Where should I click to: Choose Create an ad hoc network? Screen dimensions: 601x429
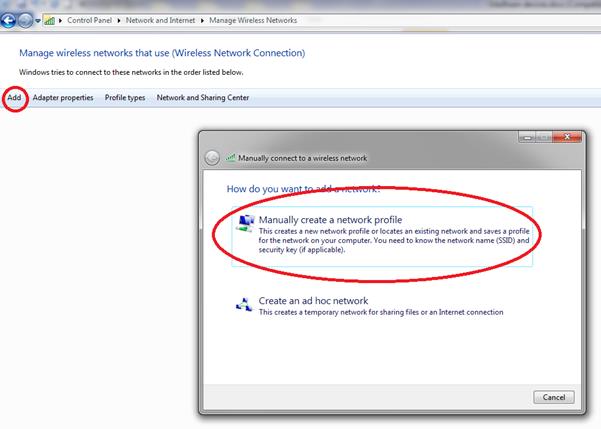(x=313, y=301)
